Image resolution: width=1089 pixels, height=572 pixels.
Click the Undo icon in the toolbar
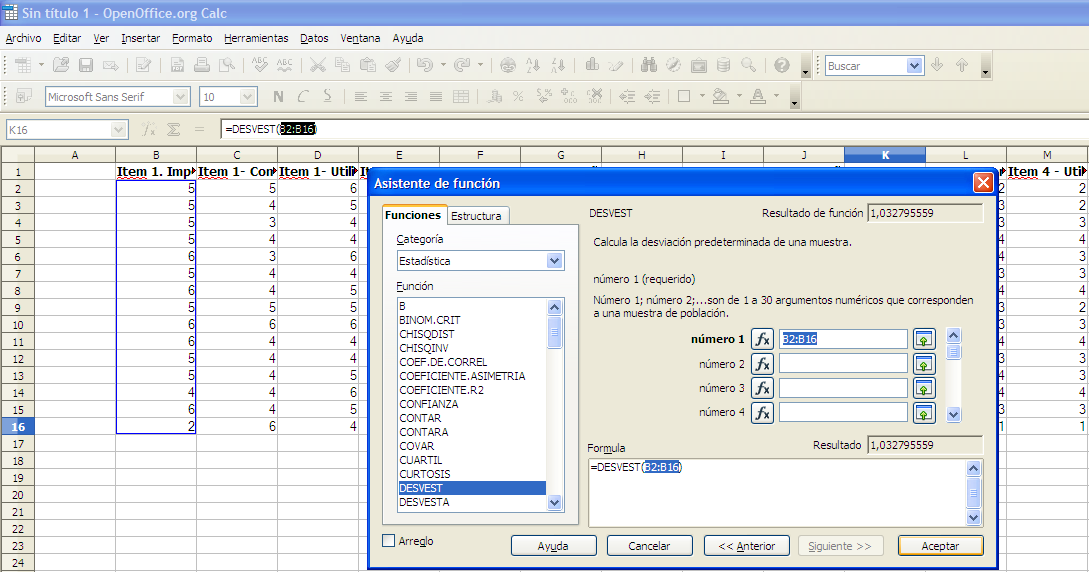[424, 65]
